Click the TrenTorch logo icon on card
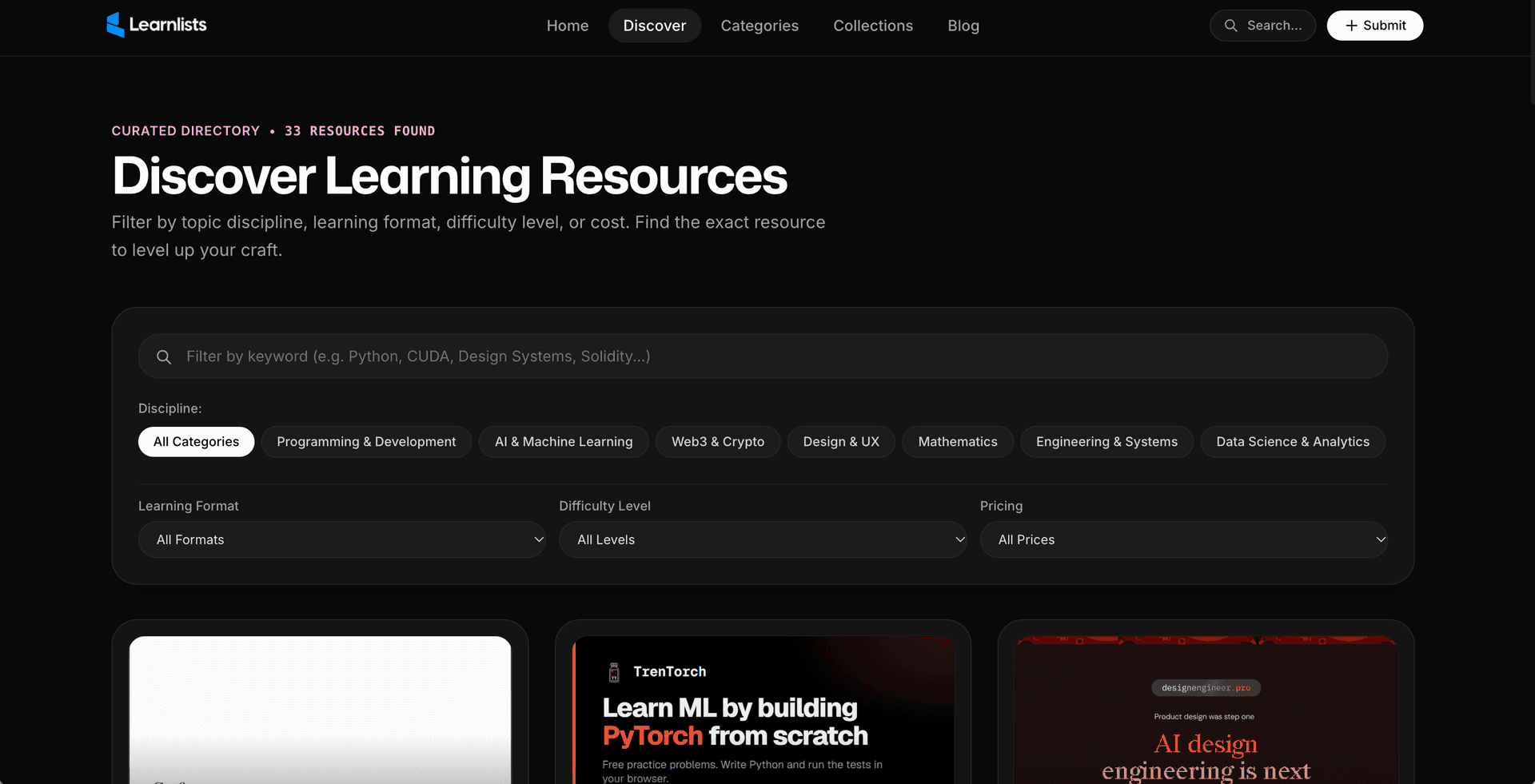1535x784 pixels. tap(614, 672)
